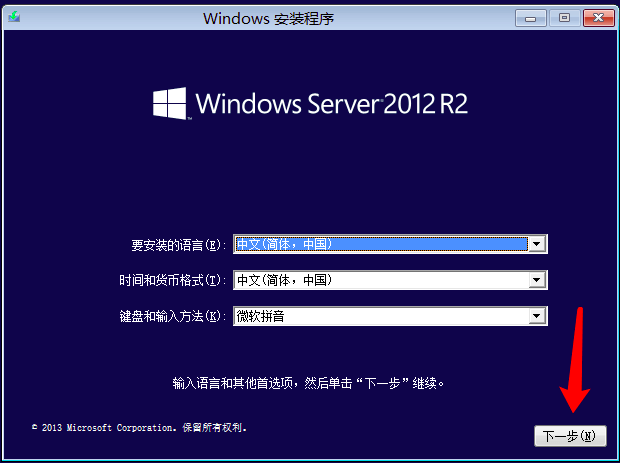
Task: Click the Windows Server 2012 R2 logo
Action: tap(310, 104)
